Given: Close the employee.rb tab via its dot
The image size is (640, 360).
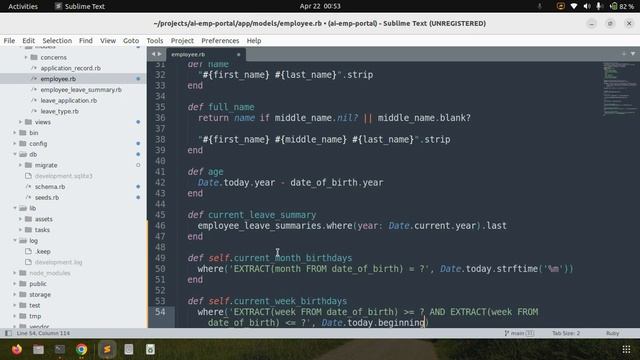Looking at the screenshot, I should click(x=238, y=54).
